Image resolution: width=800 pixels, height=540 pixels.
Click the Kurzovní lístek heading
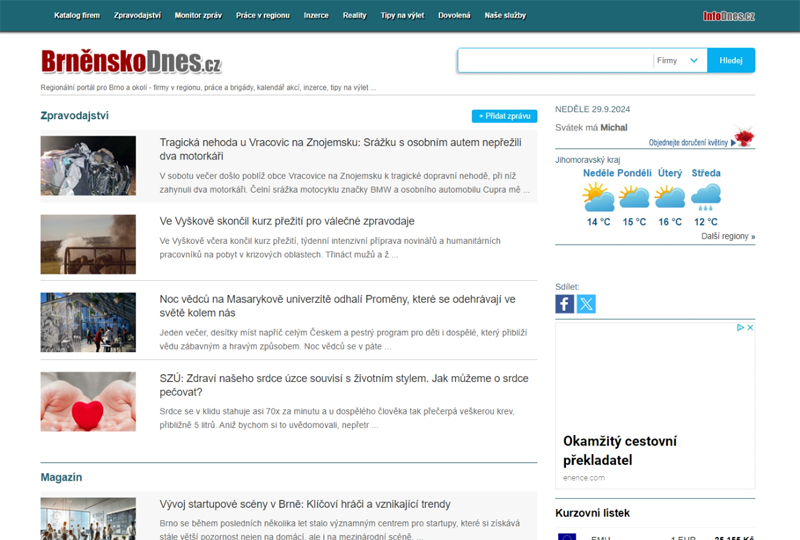[x=592, y=513]
